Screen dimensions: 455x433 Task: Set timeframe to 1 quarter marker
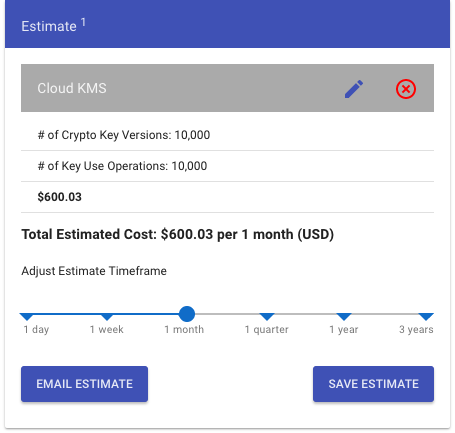(x=267, y=316)
